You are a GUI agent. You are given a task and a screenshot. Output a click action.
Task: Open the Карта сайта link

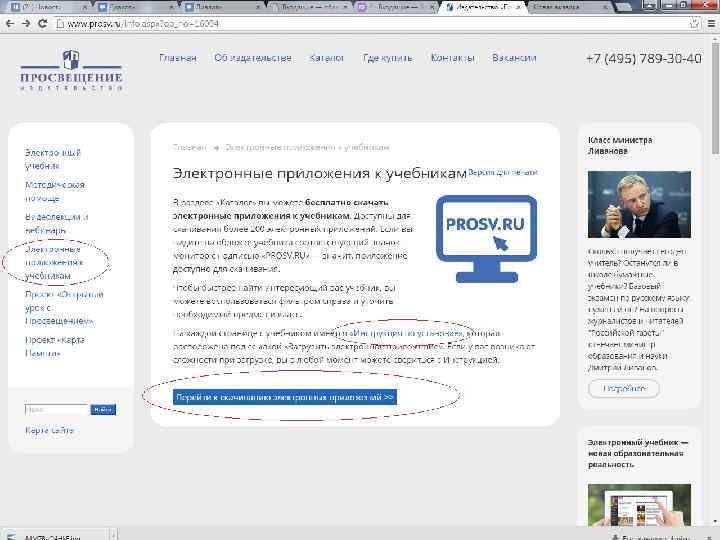pyautogui.click(x=49, y=430)
